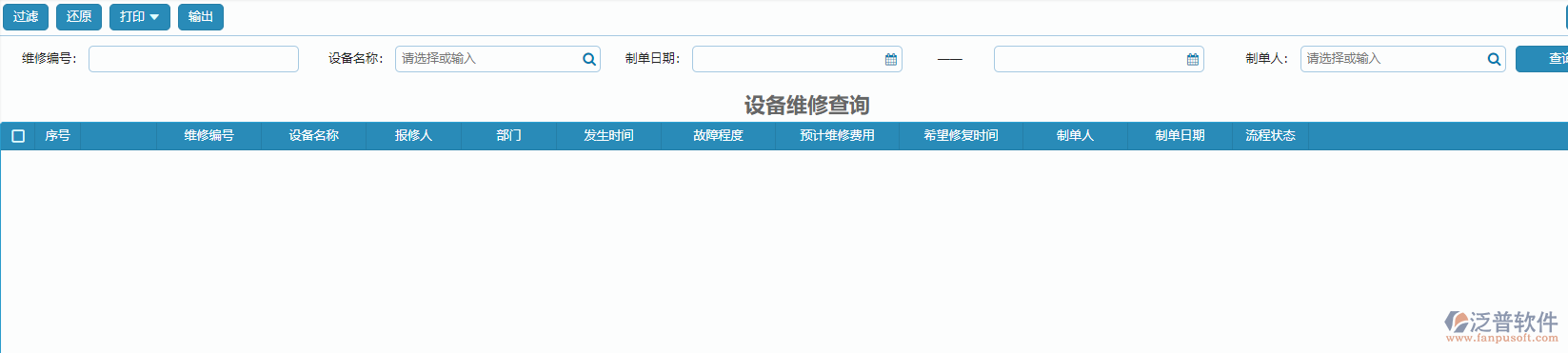Click the 设备维修查询 page title
1568x353 pixels.
click(x=807, y=105)
